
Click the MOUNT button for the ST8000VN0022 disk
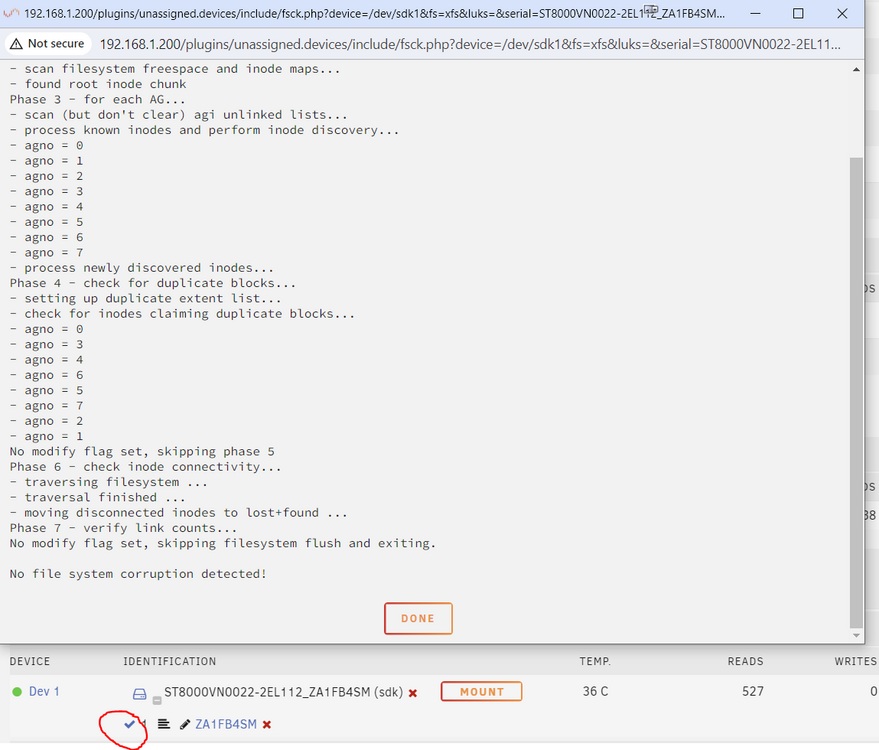tap(482, 691)
